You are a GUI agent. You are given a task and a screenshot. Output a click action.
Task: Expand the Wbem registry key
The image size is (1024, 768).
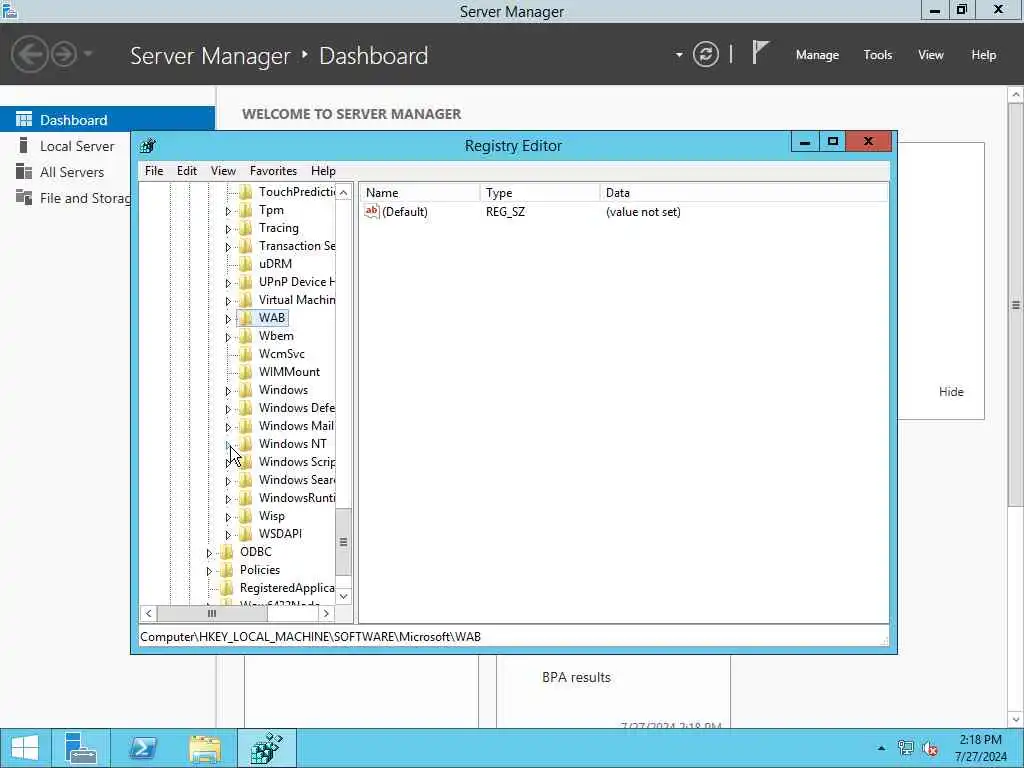pyautogui.click(x=228, y=337)
